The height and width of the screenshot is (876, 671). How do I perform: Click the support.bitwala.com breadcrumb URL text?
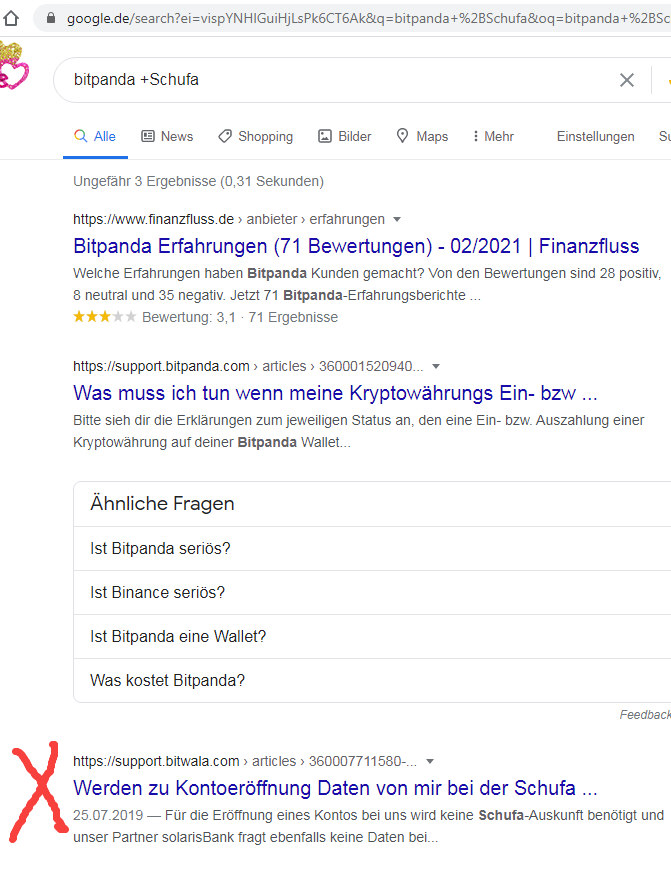(x=245, y=761)
